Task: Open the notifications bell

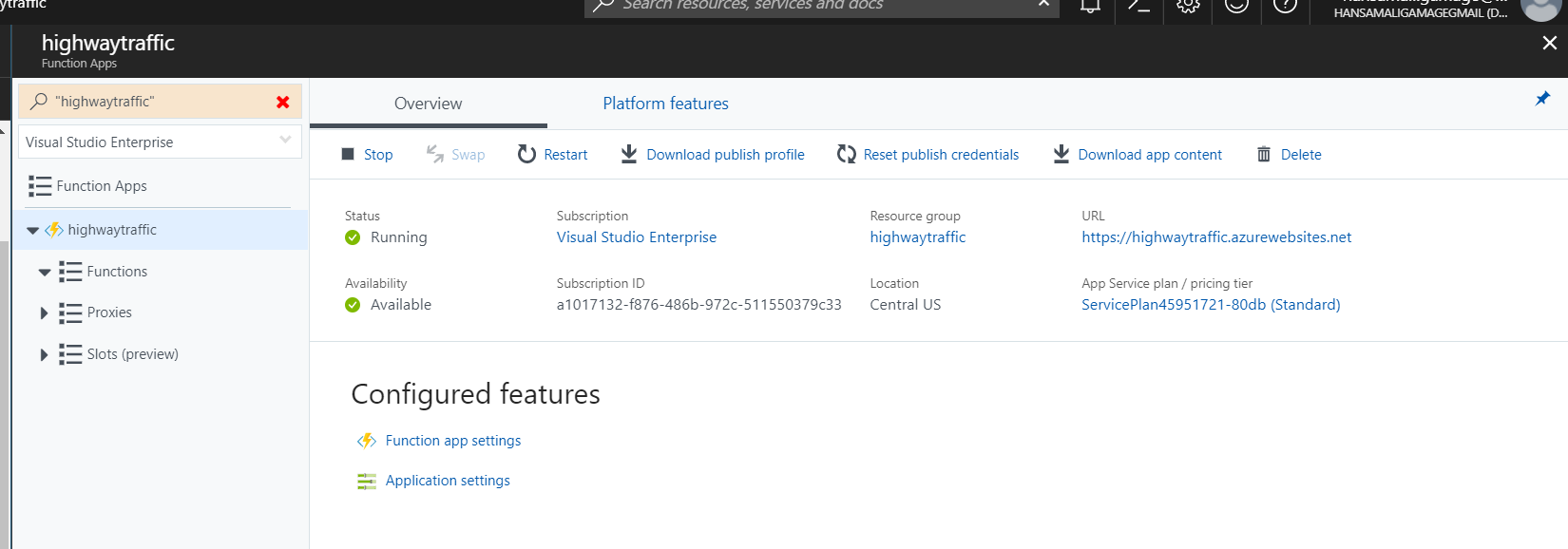Action: (x=1090, y=6)
